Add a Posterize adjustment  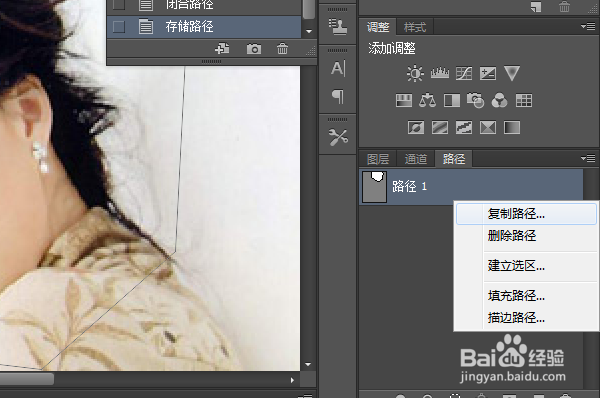click(x=440, y=127)
